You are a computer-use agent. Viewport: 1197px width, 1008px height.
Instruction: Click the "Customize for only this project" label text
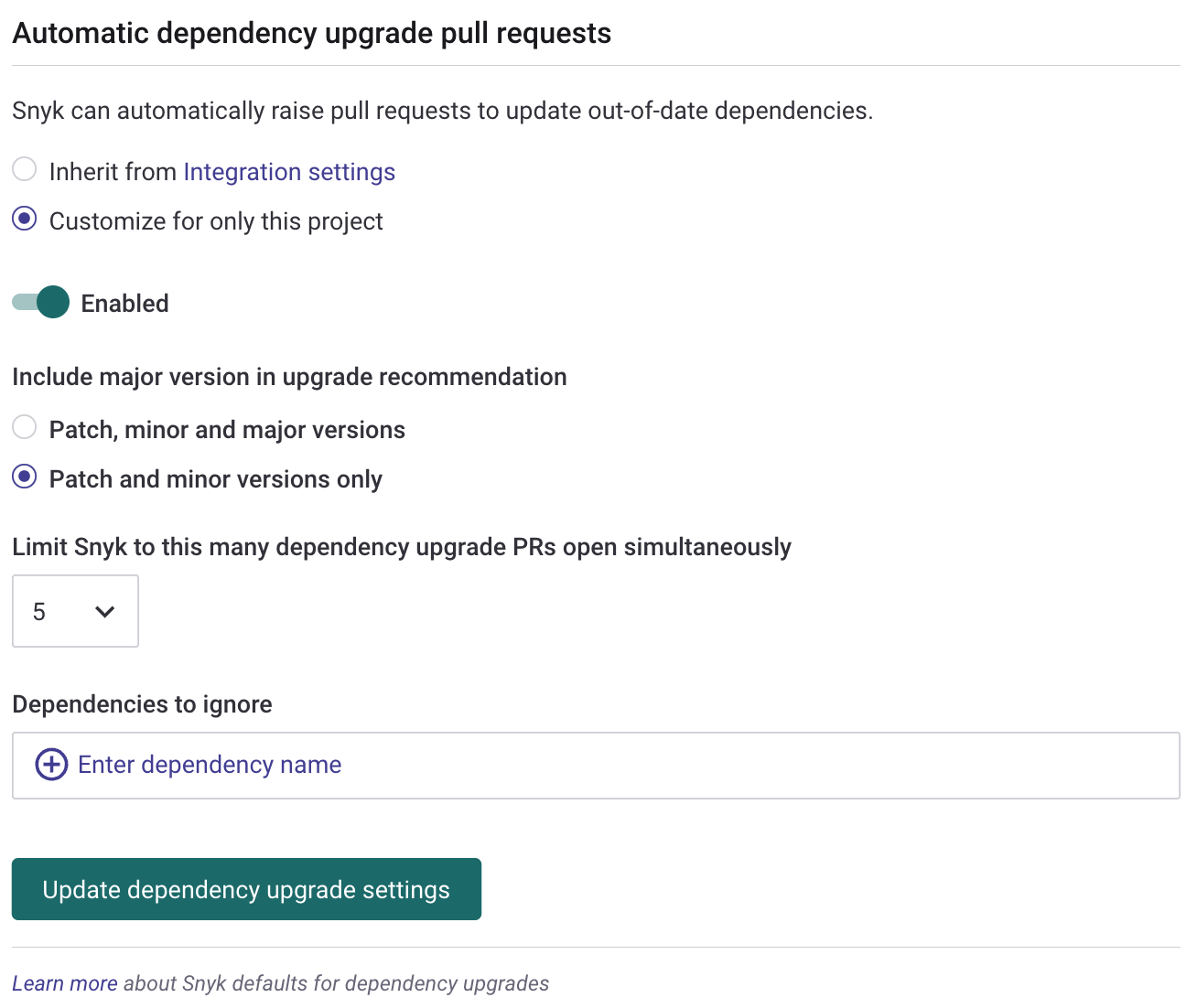point(216,221)
